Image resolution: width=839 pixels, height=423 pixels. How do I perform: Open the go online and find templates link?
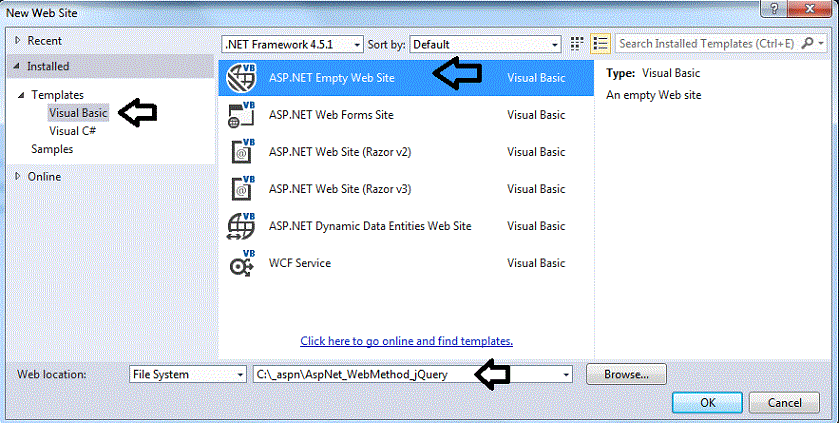407,341
